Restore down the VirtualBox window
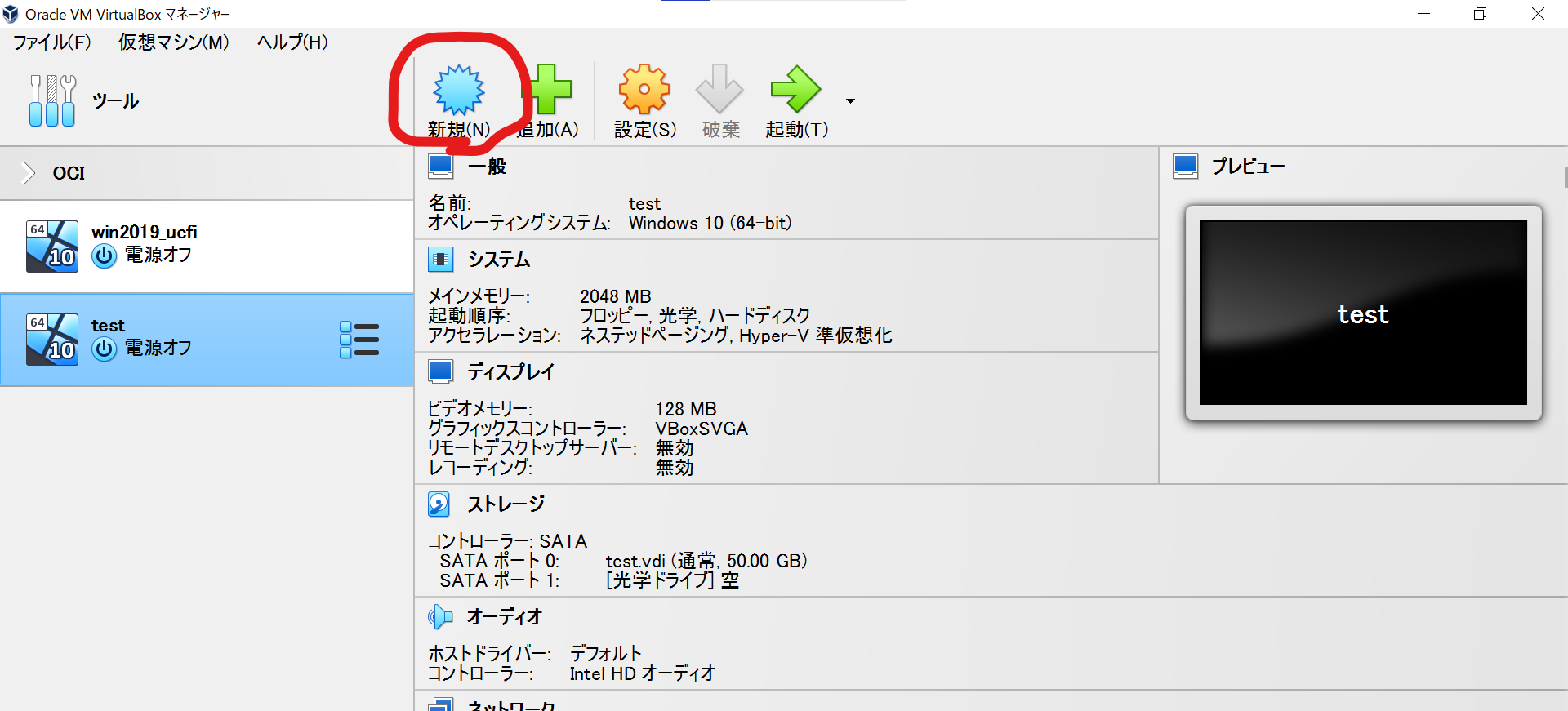Image resolution: width=1568 pixels, height=711 pixels. [1480, 14]
